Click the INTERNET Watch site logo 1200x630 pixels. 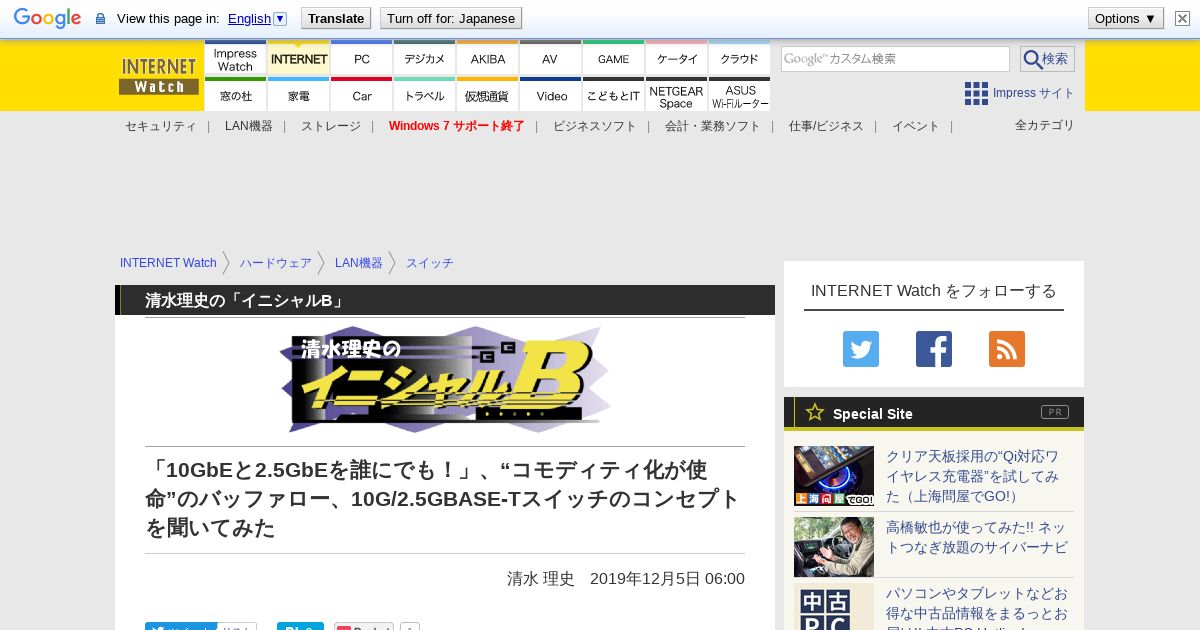[158, 76]
